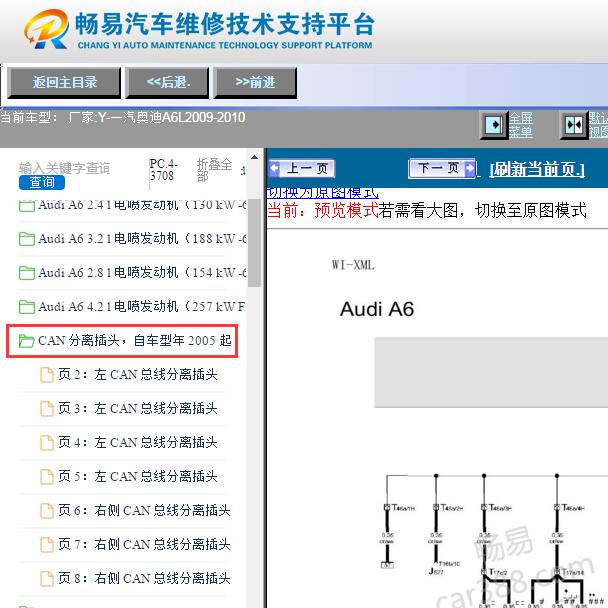608x608 pixels.
Task: Select the PC.4-3708 entry
Action: click(x=163, y=170)
